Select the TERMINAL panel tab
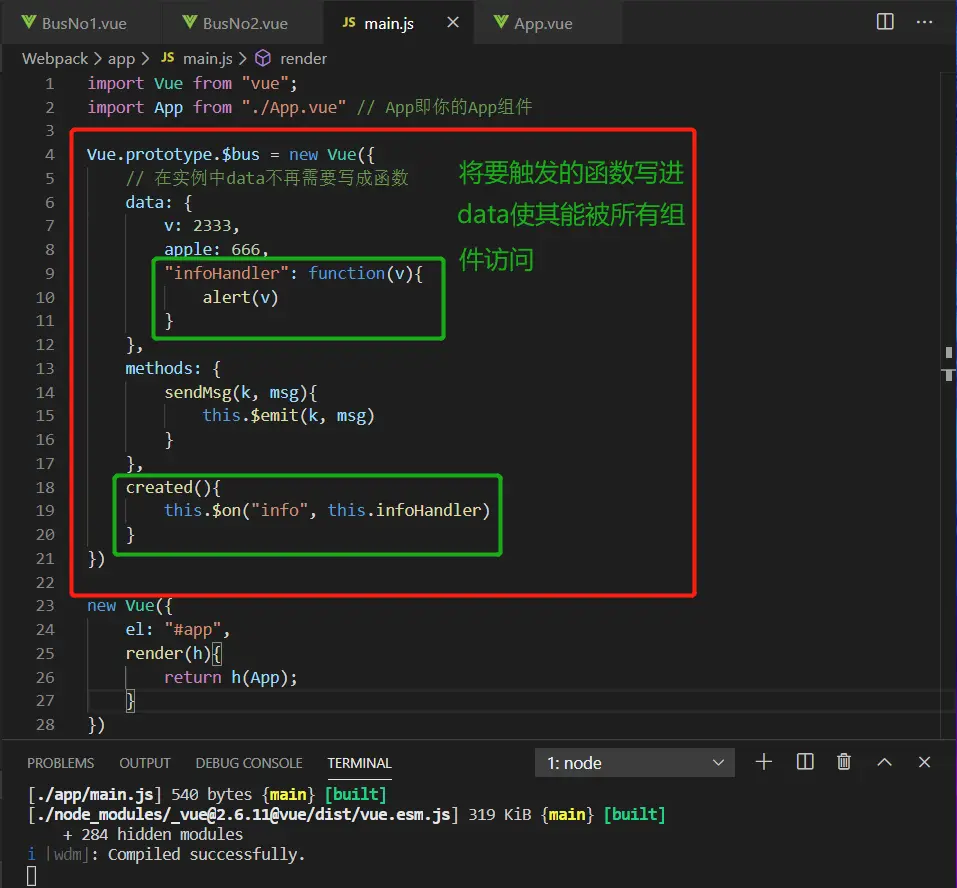Screen dimensions: 957x888 (359, 763)
